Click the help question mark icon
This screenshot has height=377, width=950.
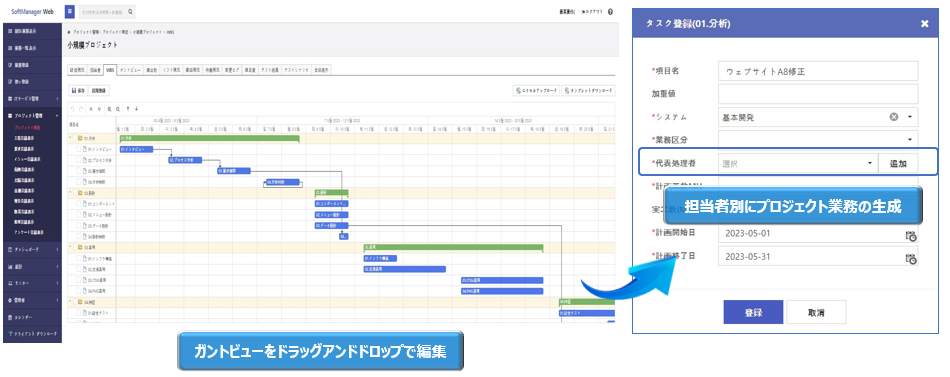(610, 12)
